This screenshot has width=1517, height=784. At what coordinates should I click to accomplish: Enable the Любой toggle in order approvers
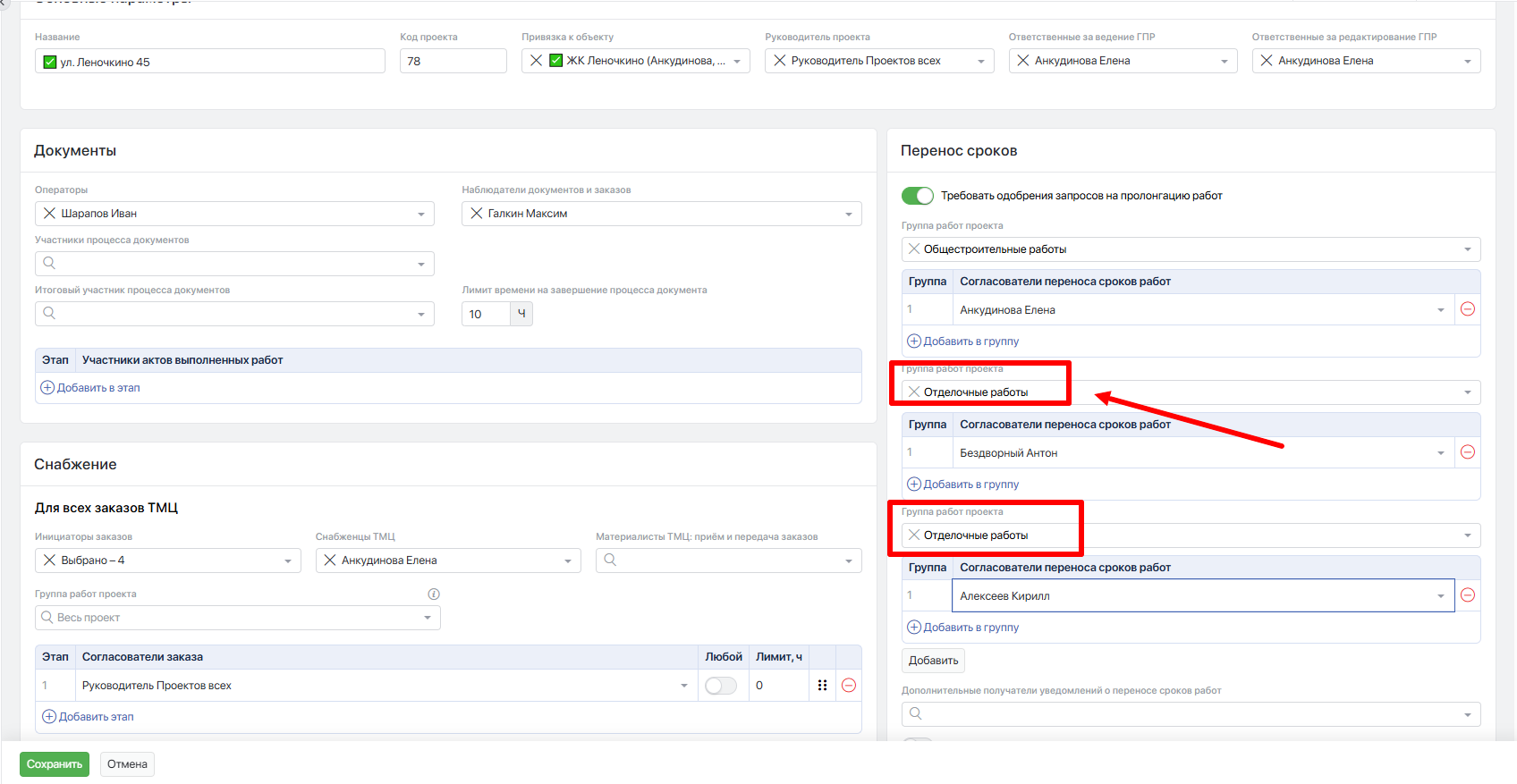(721, 686)
